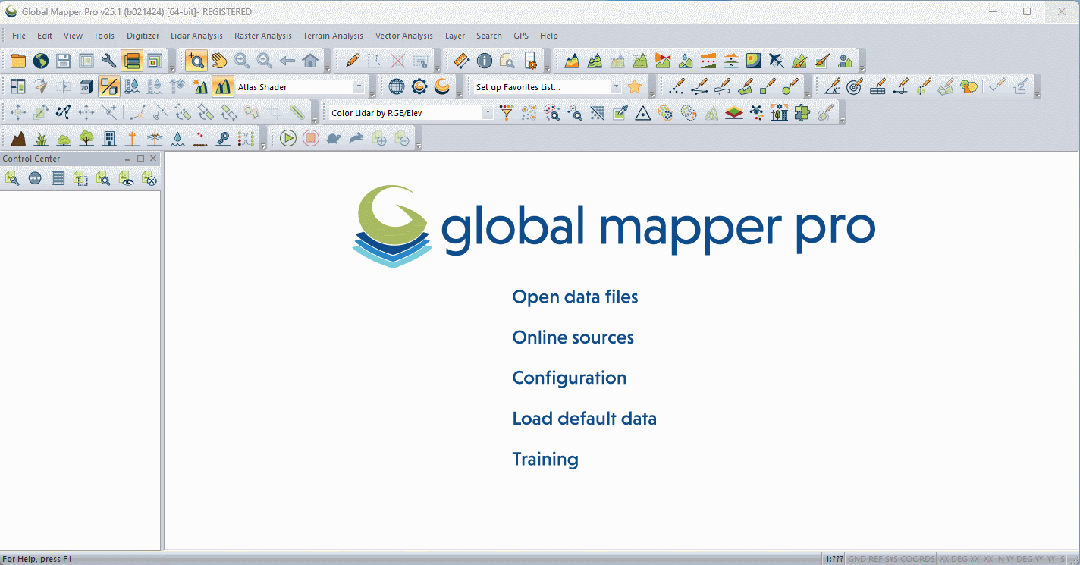Image resolution: width=1080 pixels, height=565 pixels.
Task: Click the turtle slow speed icon
Action: tap(333, 138)
